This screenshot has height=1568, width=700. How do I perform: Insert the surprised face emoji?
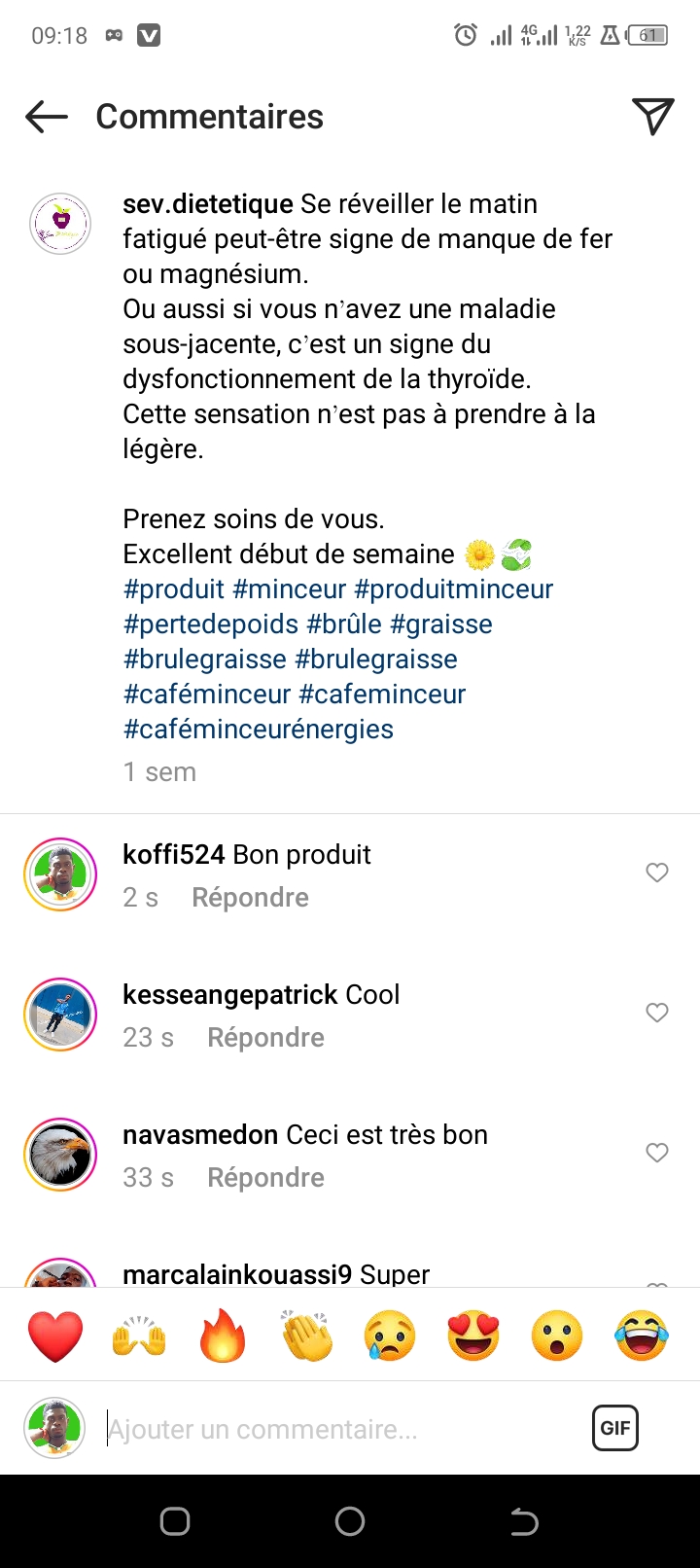[557, 1336]
